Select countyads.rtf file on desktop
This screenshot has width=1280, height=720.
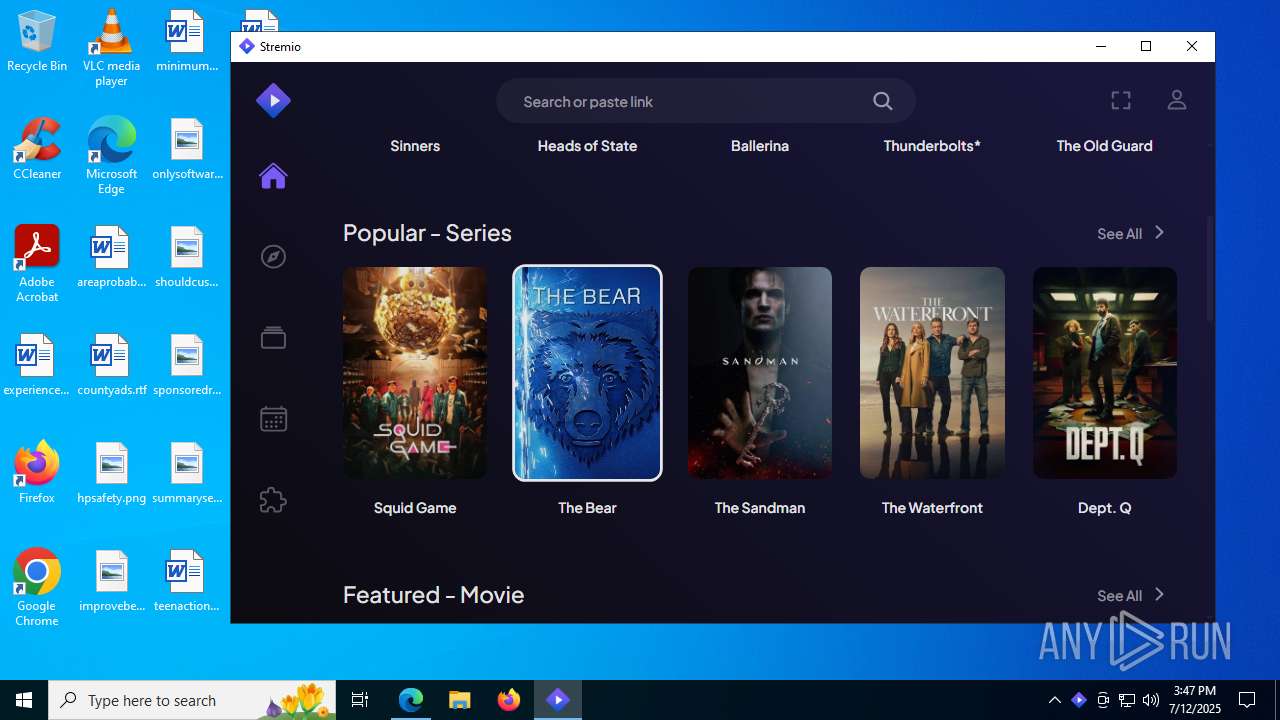(111, 366)
